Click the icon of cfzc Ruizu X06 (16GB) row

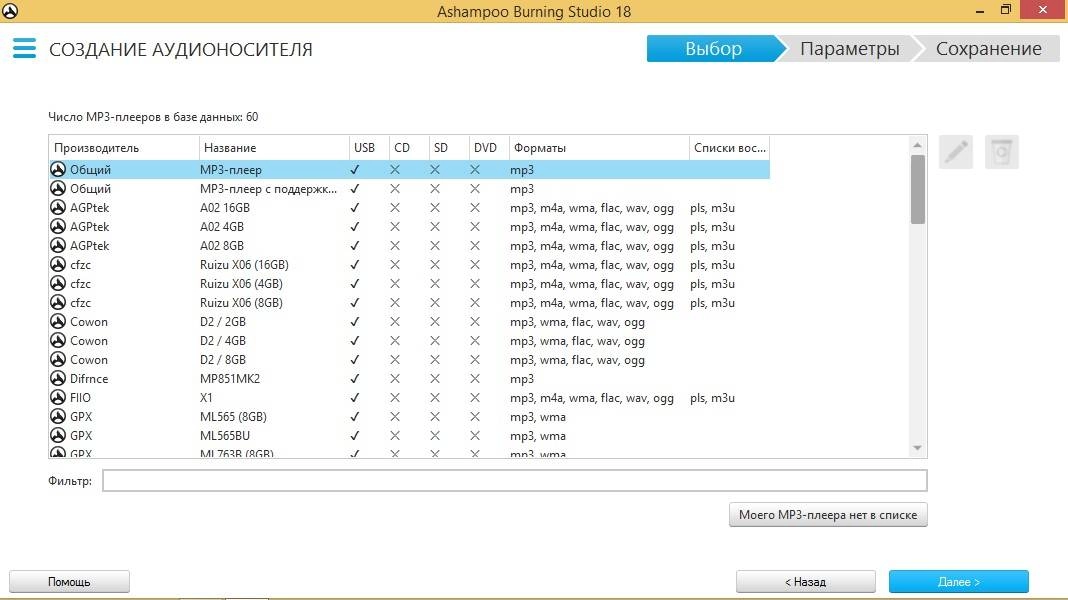tap(58, 265)
